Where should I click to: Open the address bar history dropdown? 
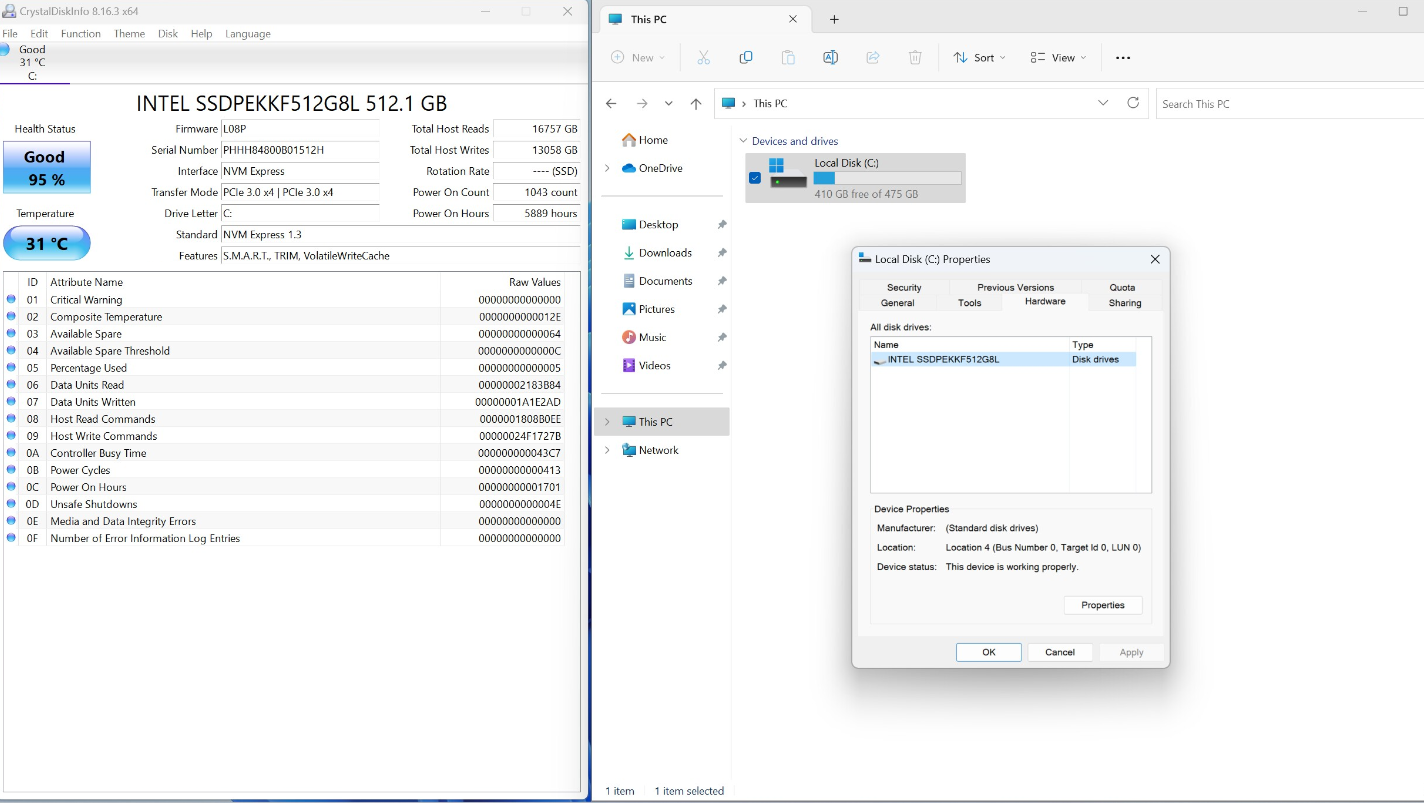[1103, 103]
